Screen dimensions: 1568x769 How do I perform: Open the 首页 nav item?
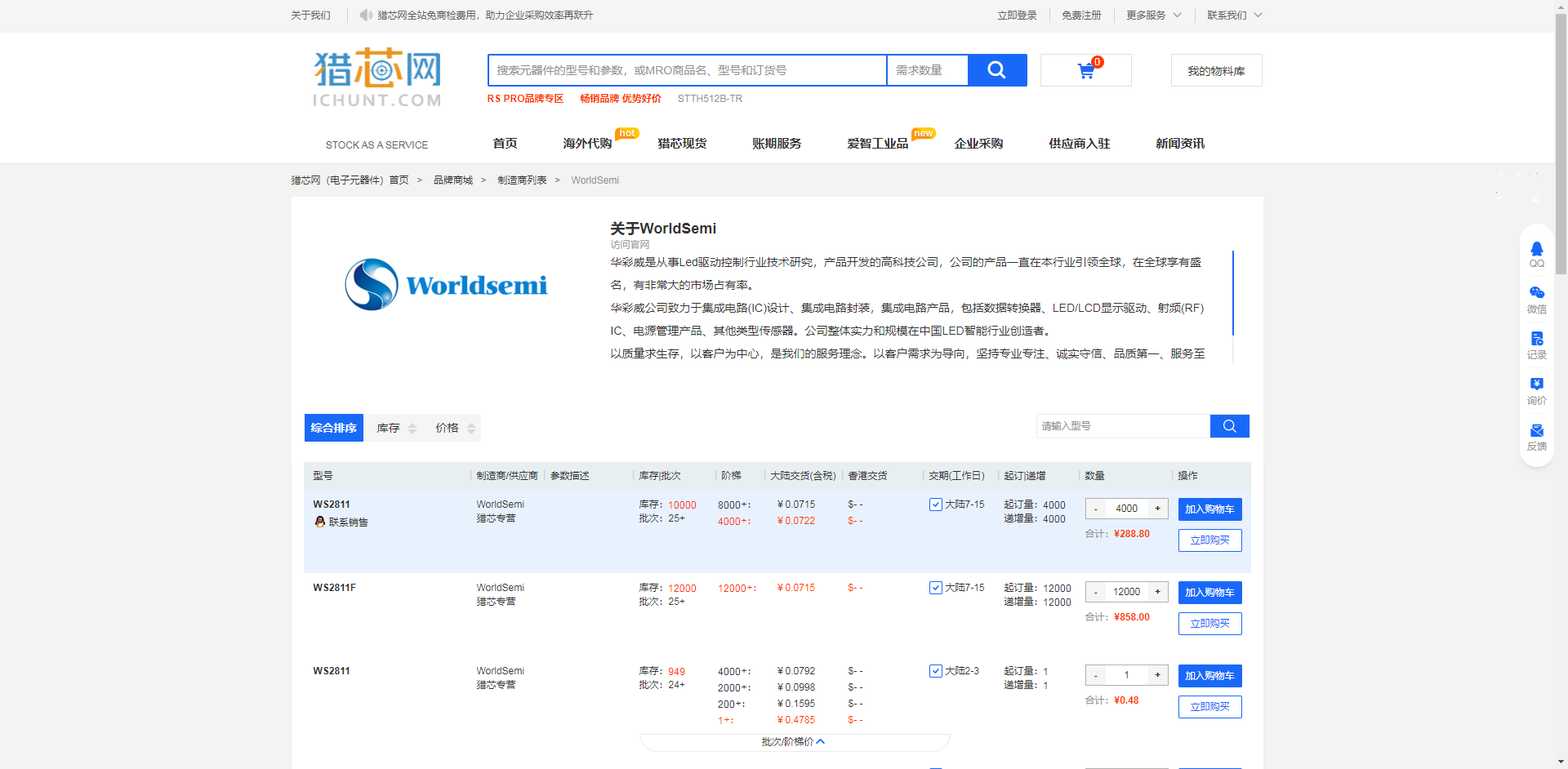tap(505, 144)
